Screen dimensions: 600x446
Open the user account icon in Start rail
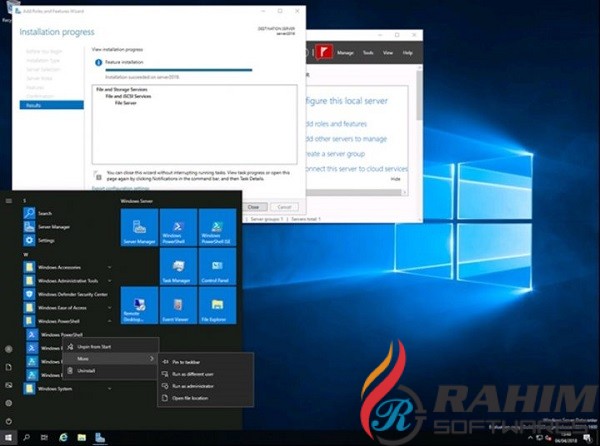[x=8, y=349]
